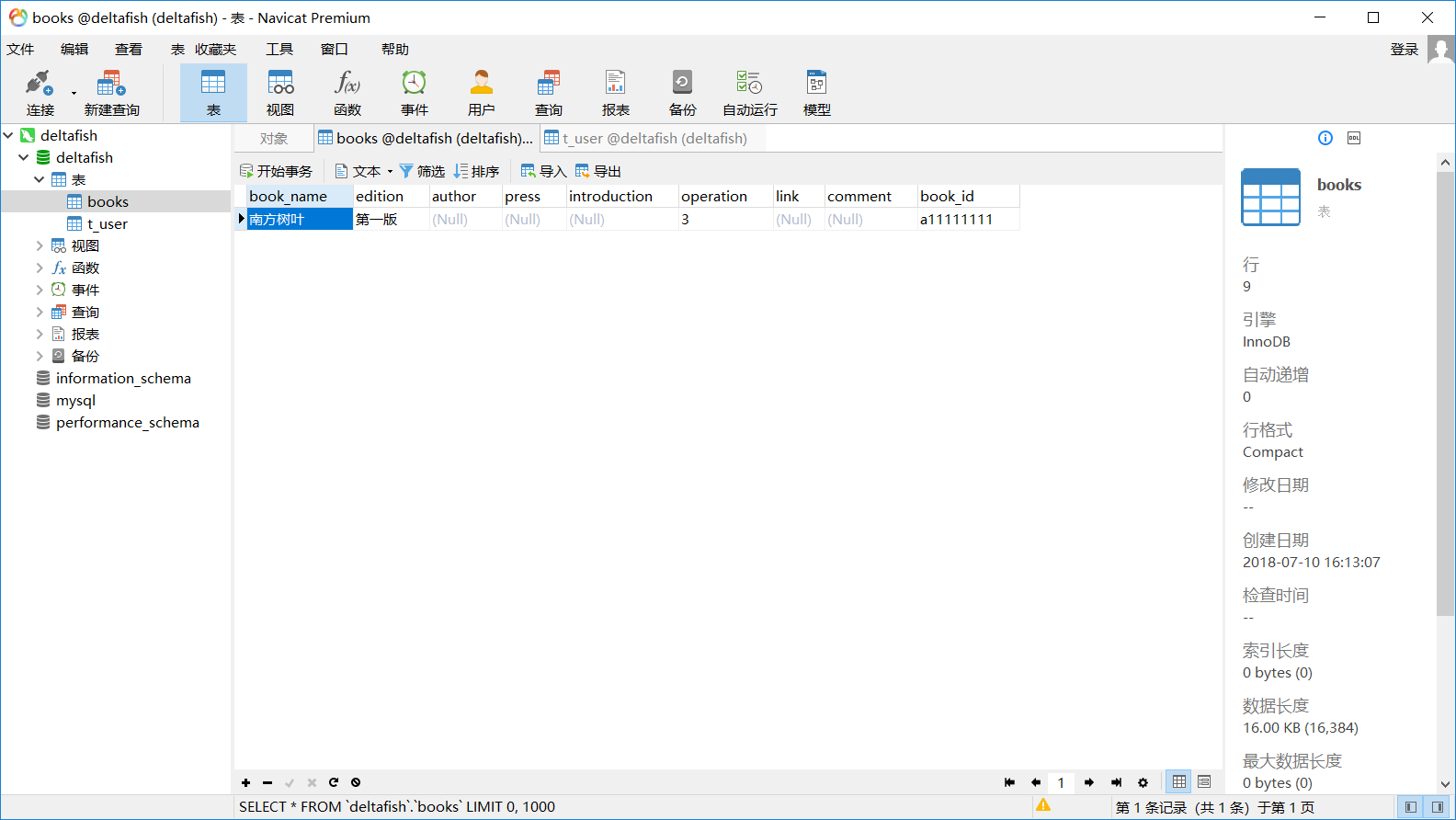Click the page number input field
The image size is (1456, 820).
[1062, 782]
